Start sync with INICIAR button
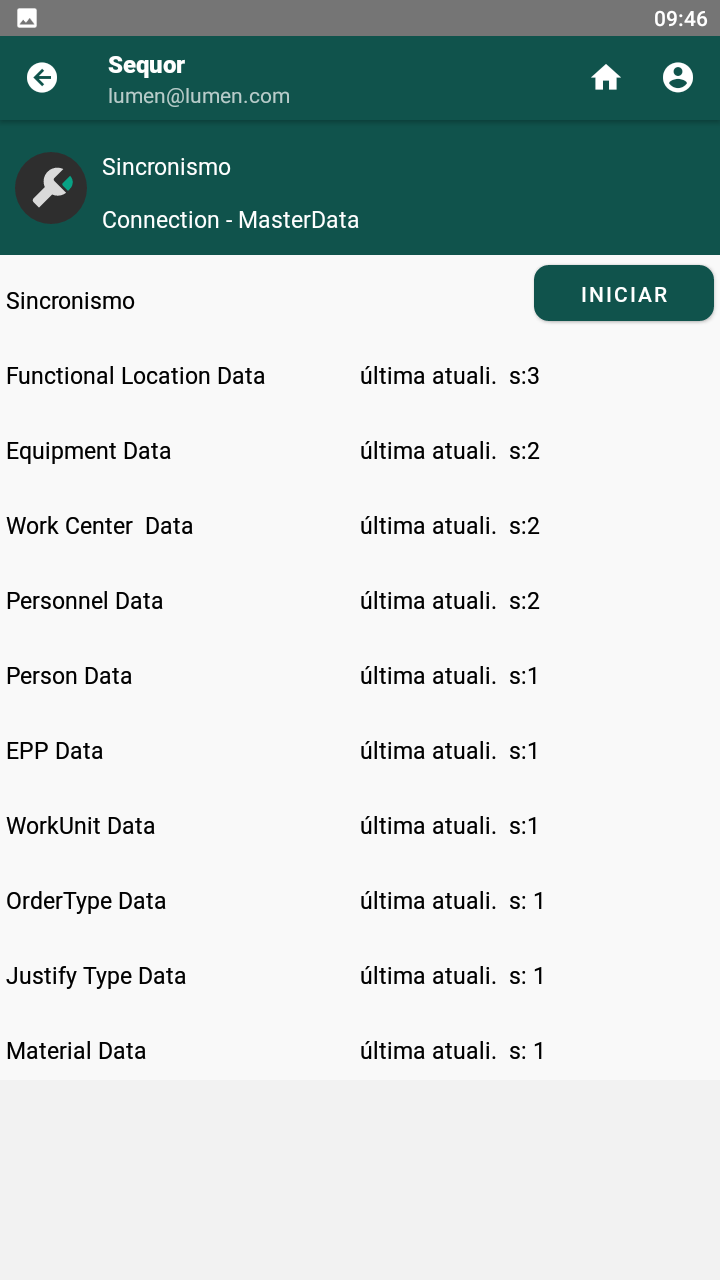Screen dimensions: 720x1280 (624, 294)
